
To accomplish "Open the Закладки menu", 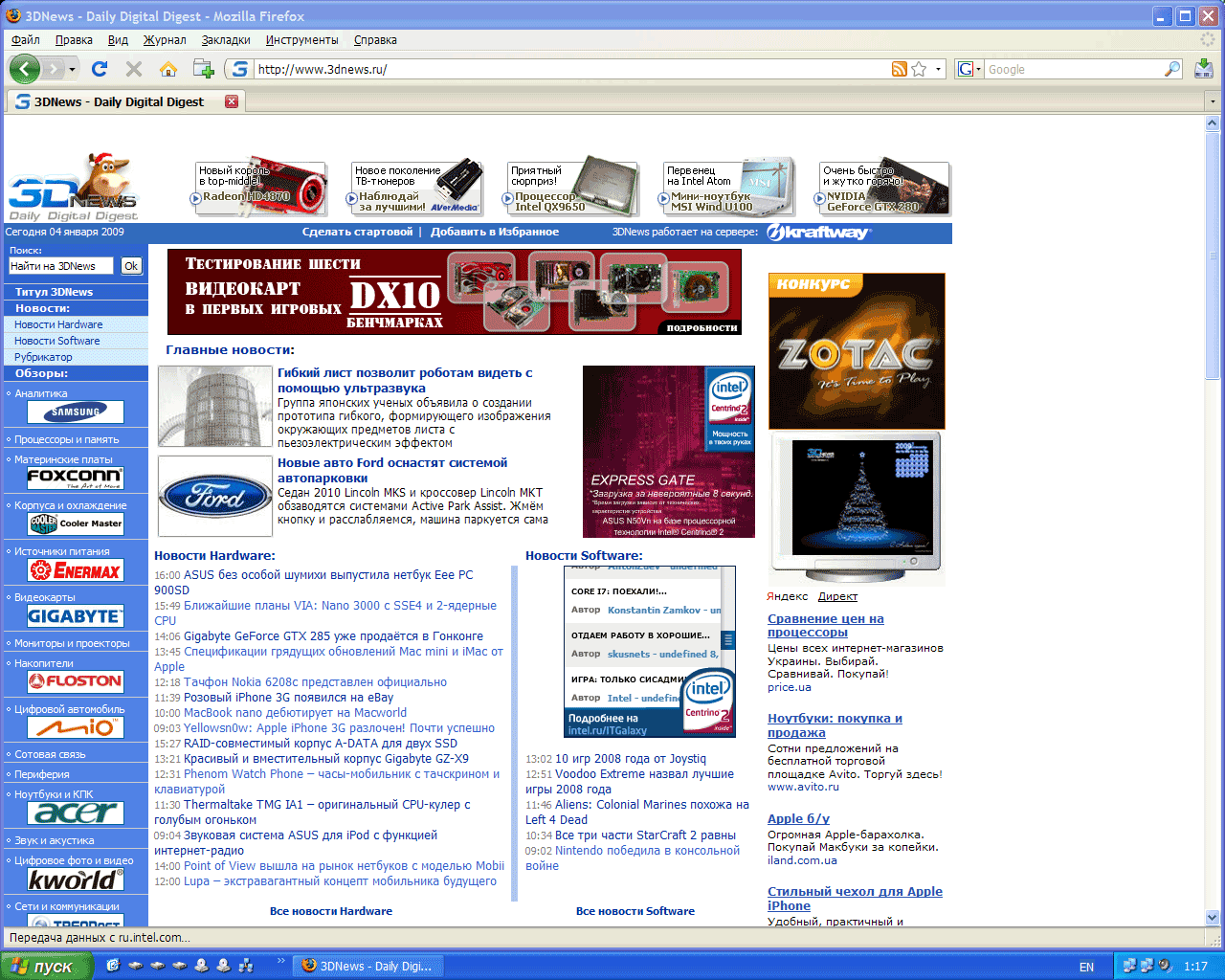I will (x=226, y=40).
